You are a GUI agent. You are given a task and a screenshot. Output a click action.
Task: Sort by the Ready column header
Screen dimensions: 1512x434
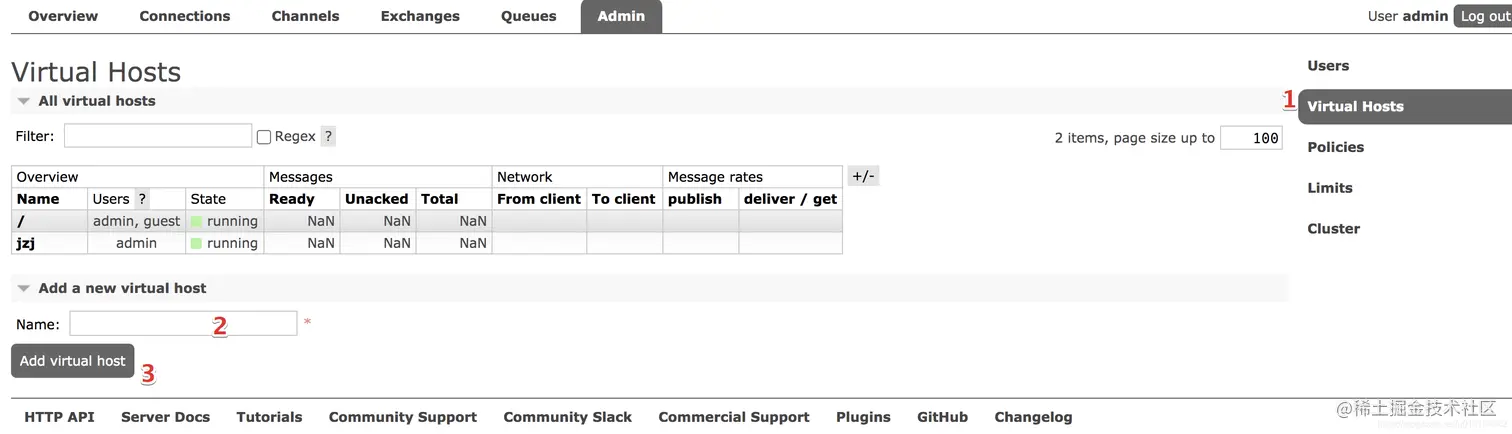(292, 199)
